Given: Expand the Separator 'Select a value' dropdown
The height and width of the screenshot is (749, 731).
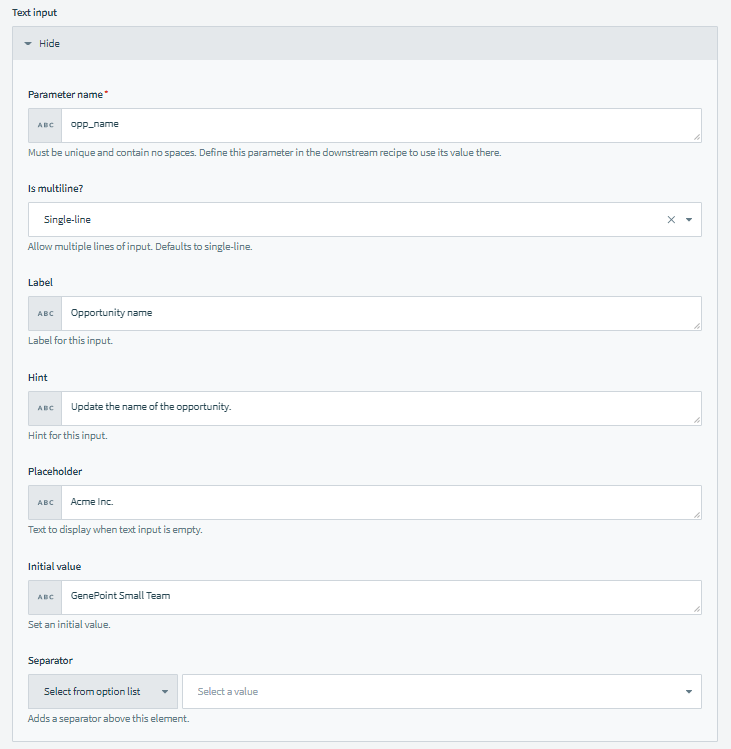Looking at the screenshot, I should pyautogui.click(x=441, y=691).
